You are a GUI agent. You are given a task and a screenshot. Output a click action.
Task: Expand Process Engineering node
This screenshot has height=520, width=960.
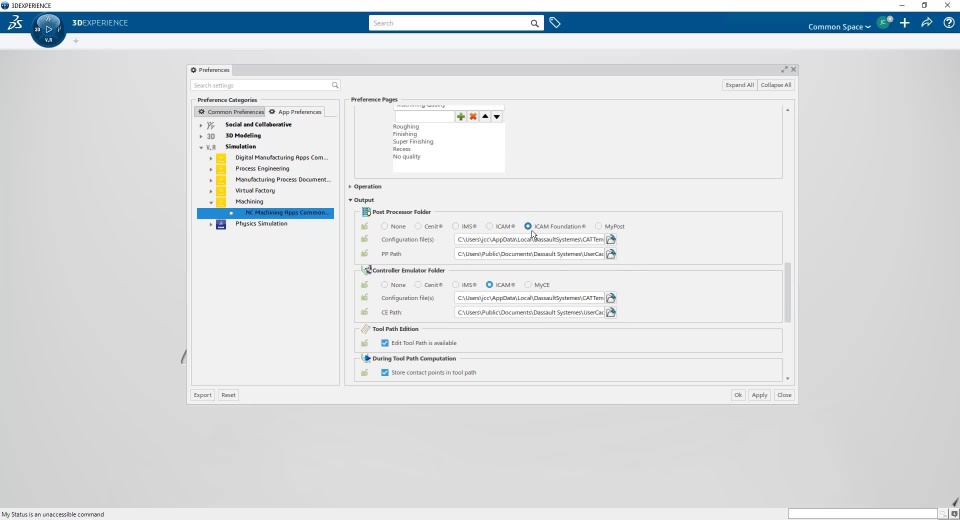pos(211,169)
